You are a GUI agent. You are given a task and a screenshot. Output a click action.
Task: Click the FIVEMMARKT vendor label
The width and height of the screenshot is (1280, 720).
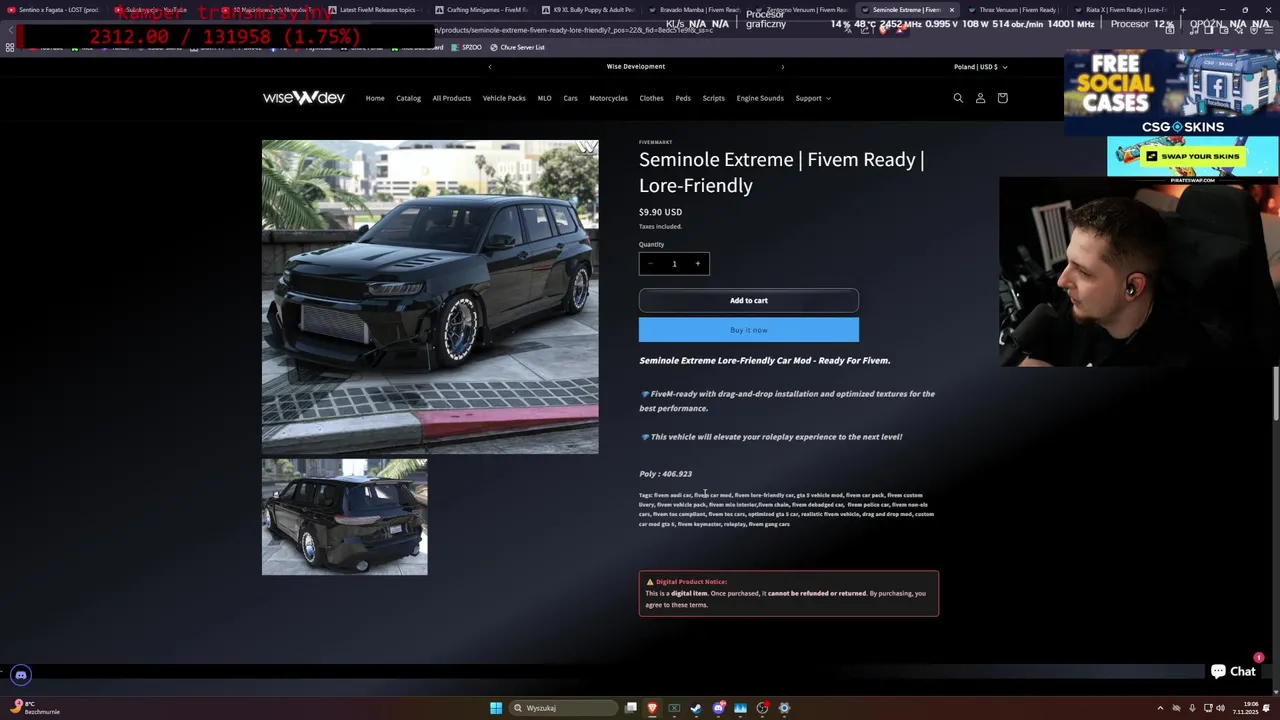tap(656, 142)
